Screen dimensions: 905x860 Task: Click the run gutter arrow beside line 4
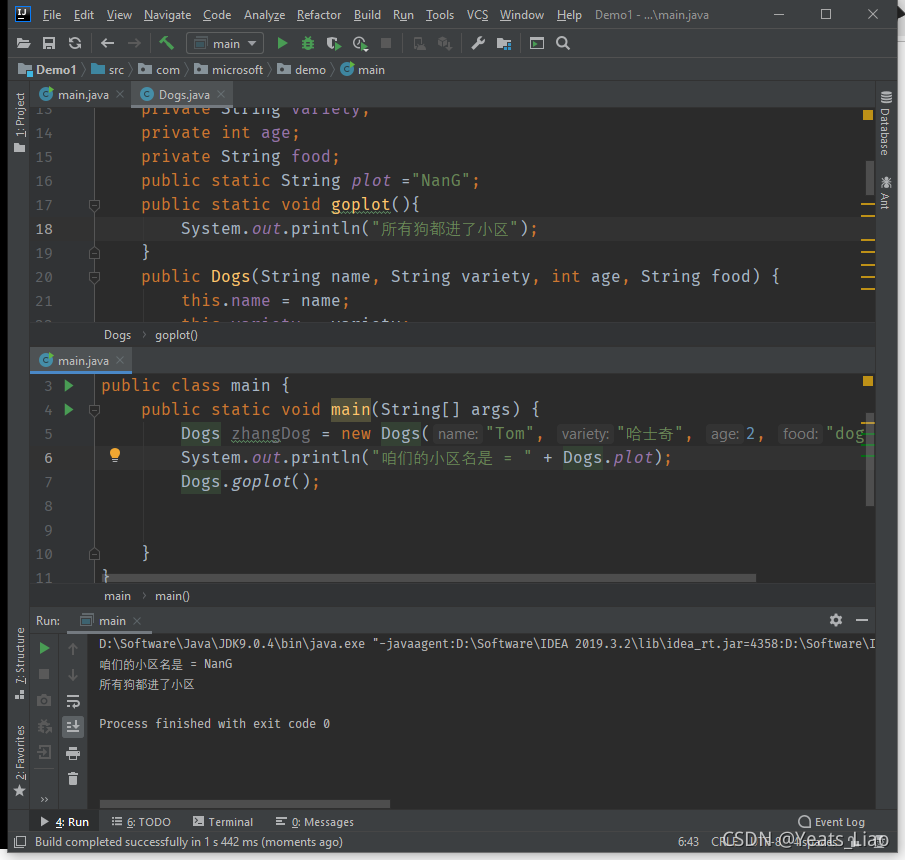[x=68, y=409]
